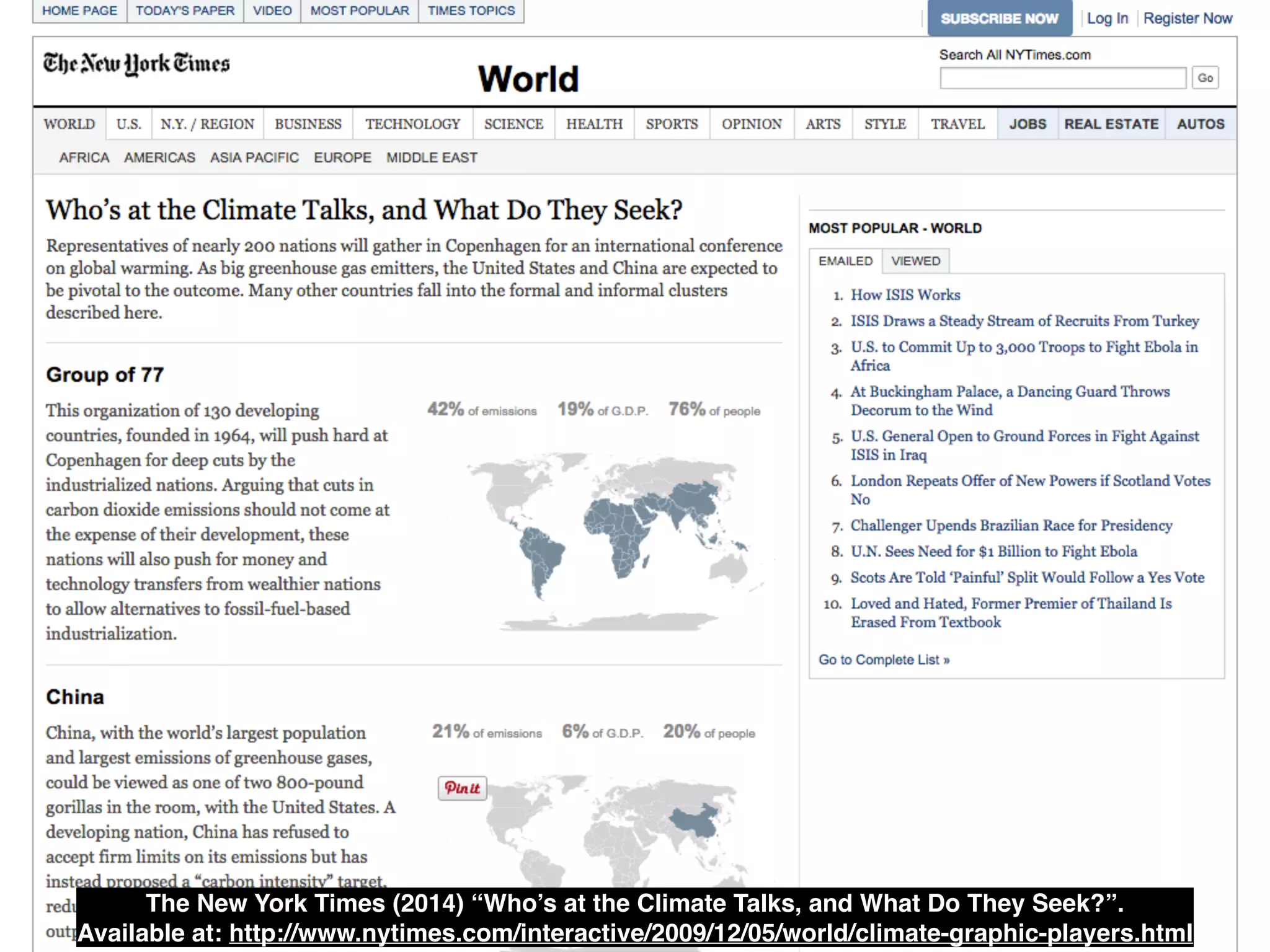Open the BUSINESS section

point(308,124)
